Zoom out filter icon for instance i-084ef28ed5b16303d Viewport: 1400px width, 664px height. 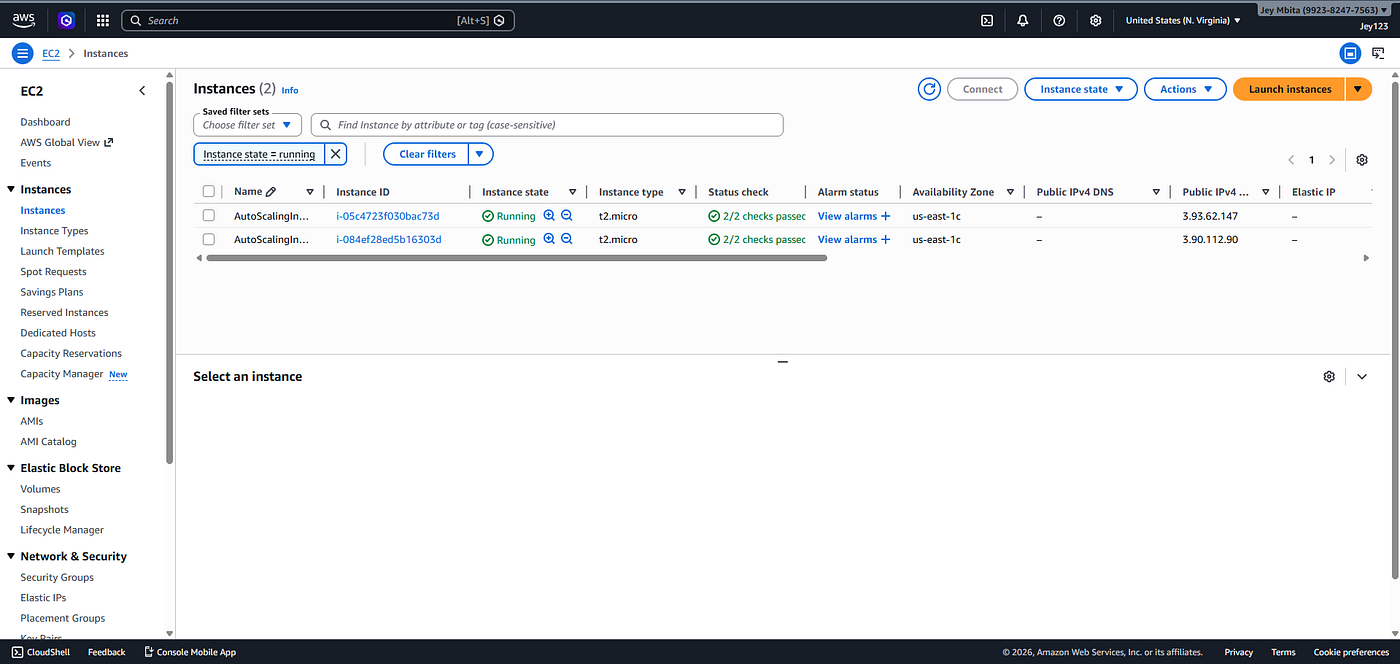point(567,239)
